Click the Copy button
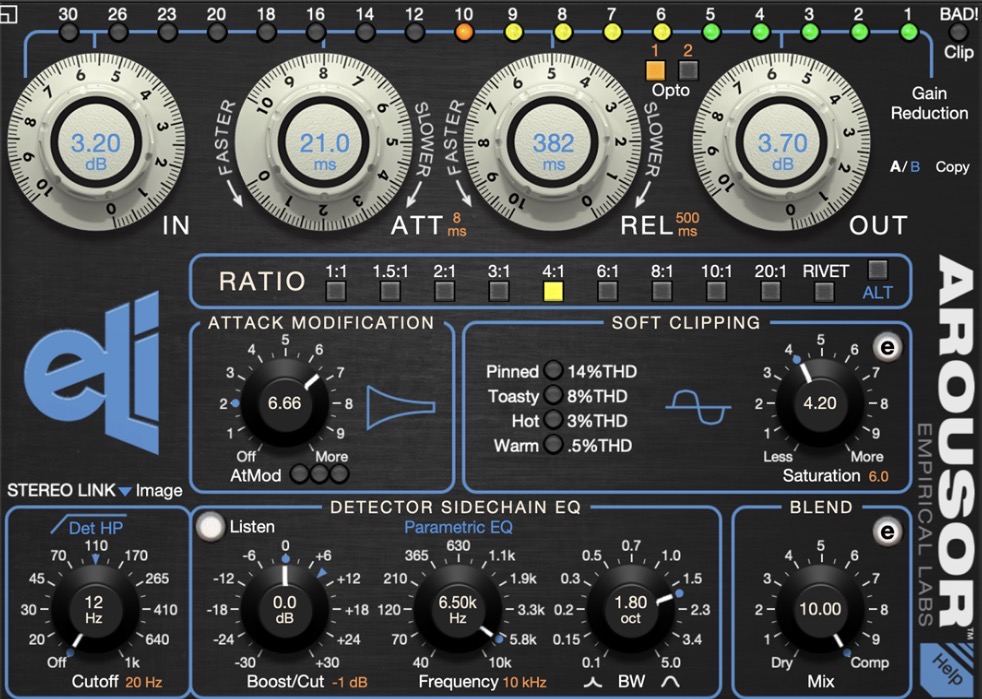 [951, 167]
